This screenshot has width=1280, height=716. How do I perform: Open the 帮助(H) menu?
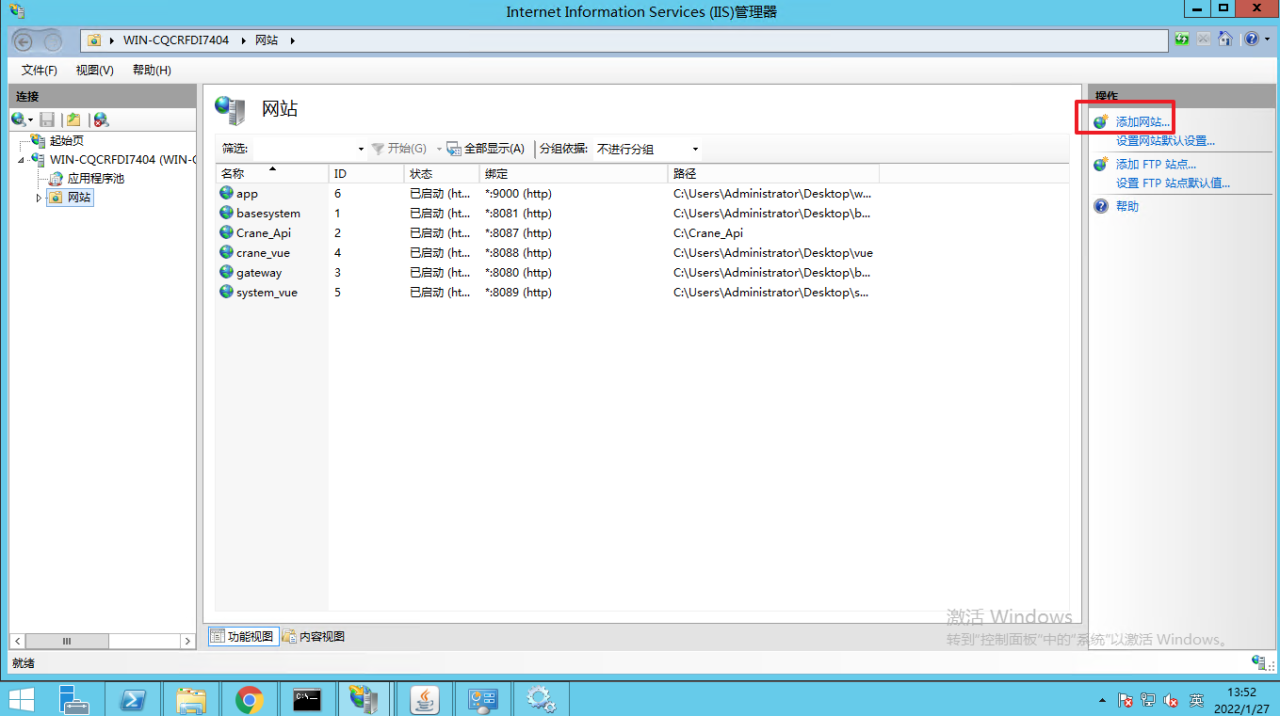(x=152, y=70)
